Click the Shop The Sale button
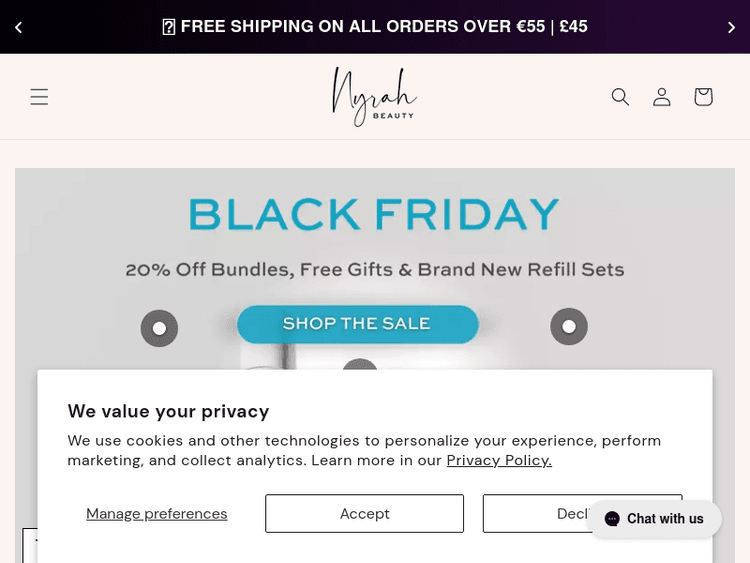Screen dimensions: 750x563 coord(357,324)
